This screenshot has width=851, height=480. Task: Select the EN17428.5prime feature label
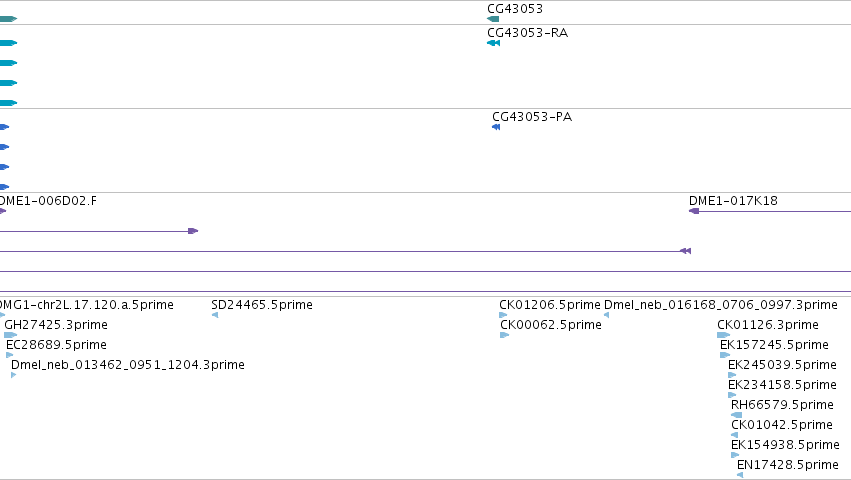(x=787, y=465)
